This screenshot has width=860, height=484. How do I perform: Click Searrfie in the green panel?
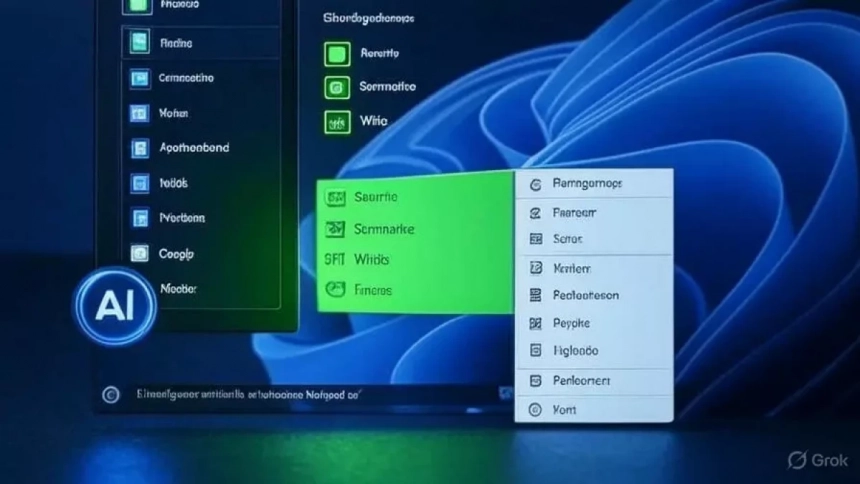tap(375, 198)
